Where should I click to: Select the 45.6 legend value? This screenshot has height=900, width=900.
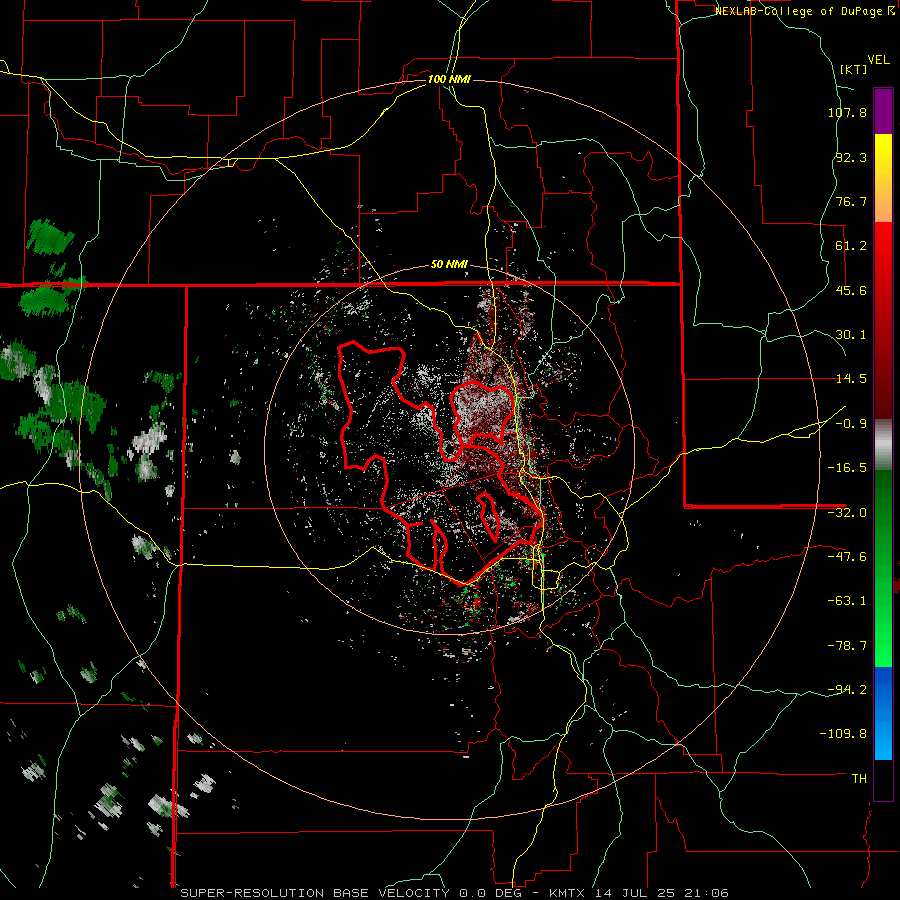click(851, 290)
